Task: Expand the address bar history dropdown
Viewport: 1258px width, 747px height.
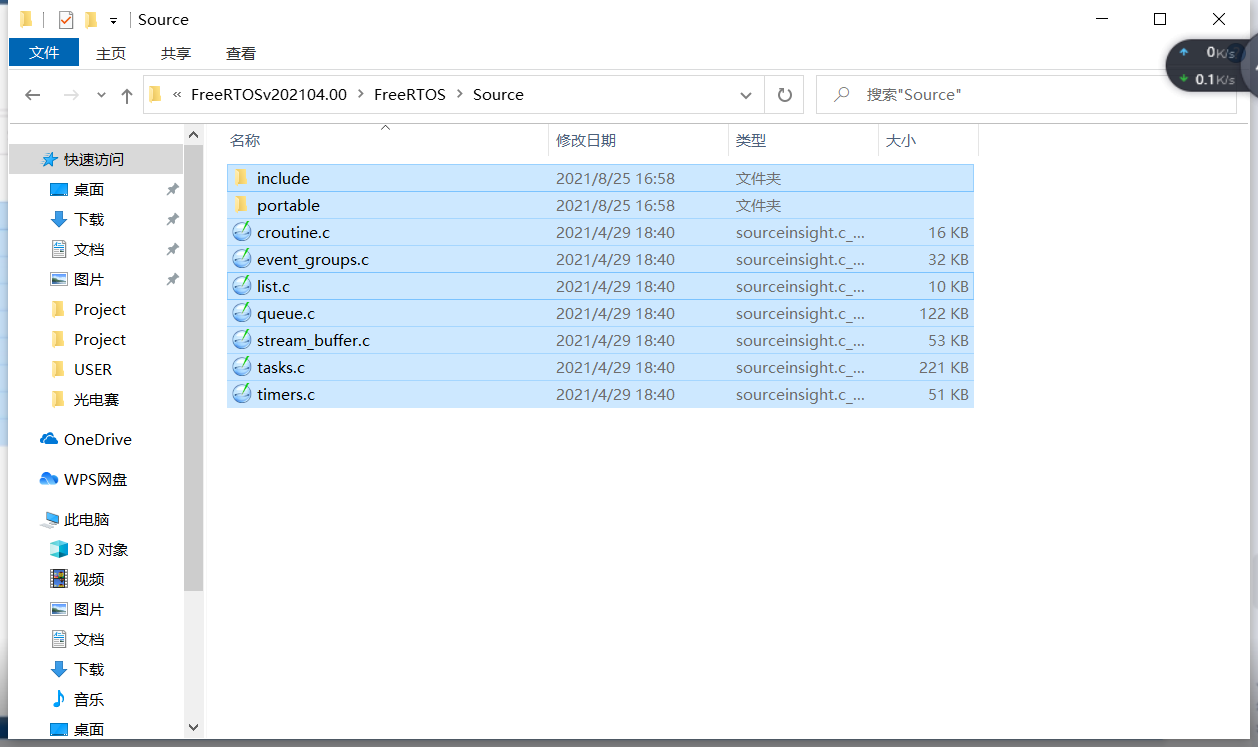Action: tap(746, 95)
